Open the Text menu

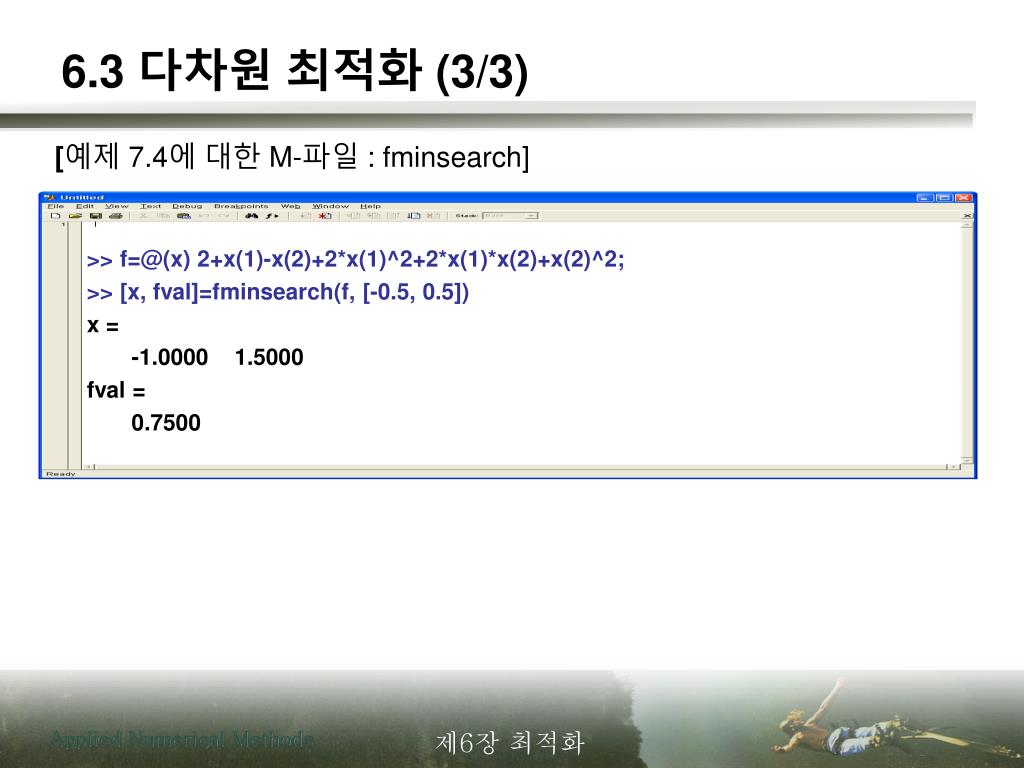click(150, 206)
